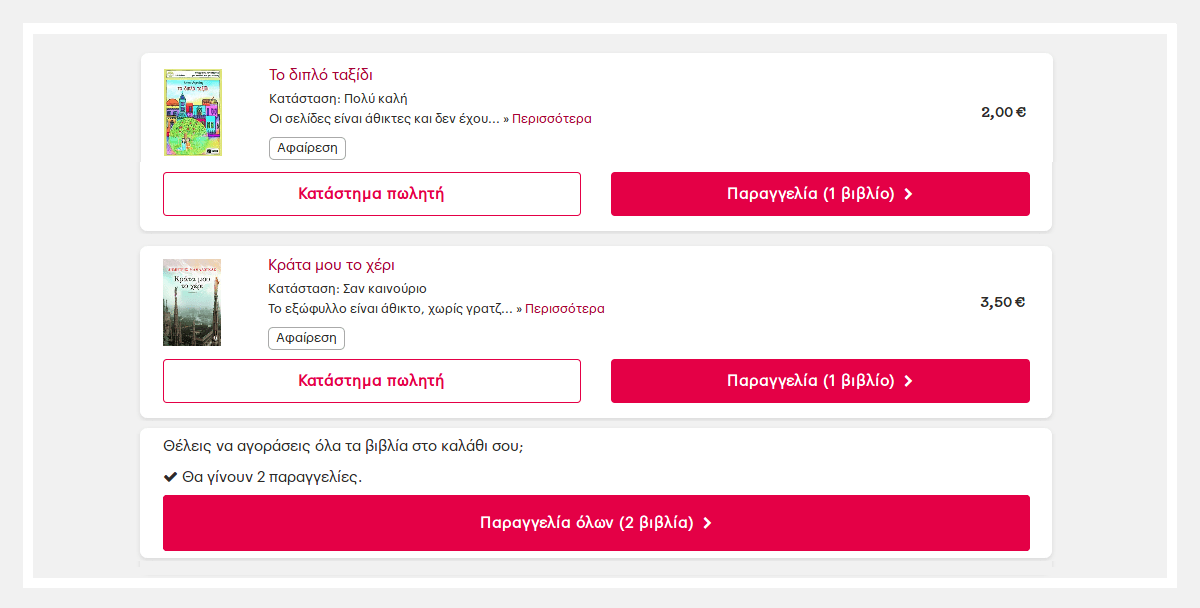Click the chevron arrow in Παραγγελία όλων button
The height and width of the screenshot is (608, 1200).
[707, 523]
